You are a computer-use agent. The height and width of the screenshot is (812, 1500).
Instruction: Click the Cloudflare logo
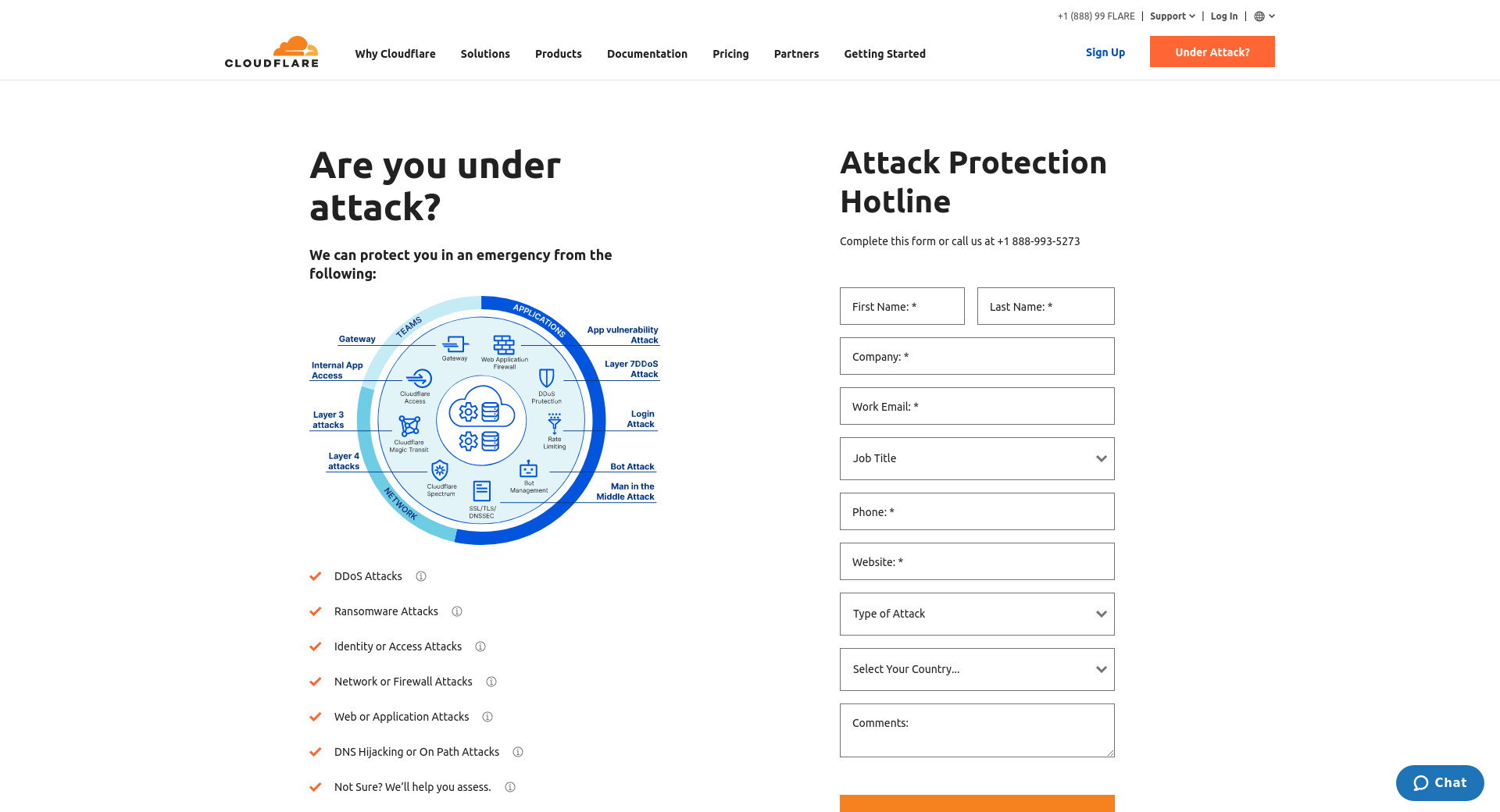[x=271, y=52]
